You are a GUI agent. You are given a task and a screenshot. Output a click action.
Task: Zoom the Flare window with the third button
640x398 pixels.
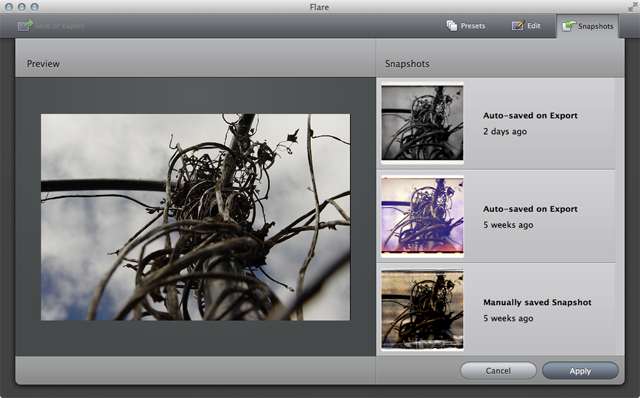(35, 7)
